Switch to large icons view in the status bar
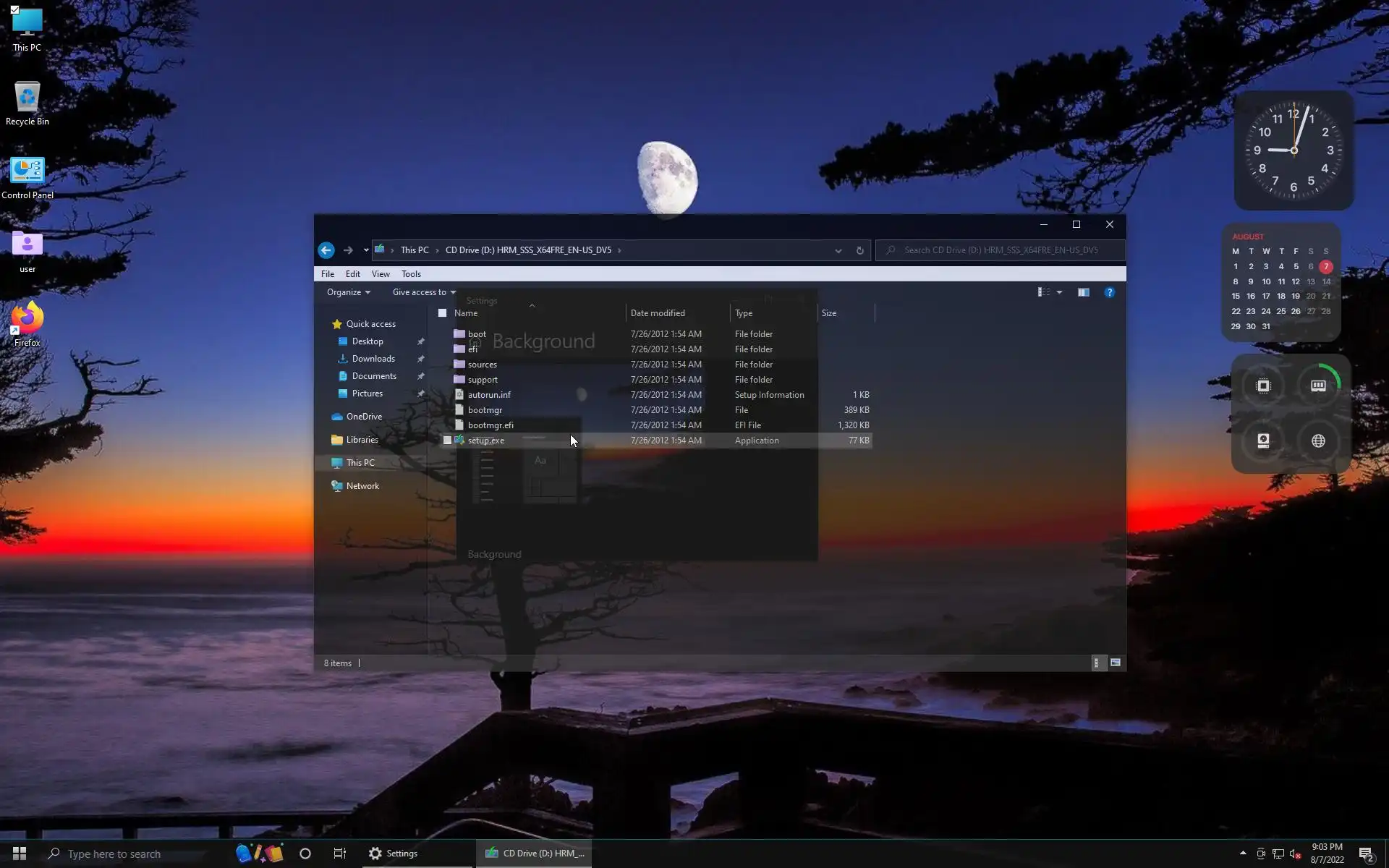 point(1116,663)
